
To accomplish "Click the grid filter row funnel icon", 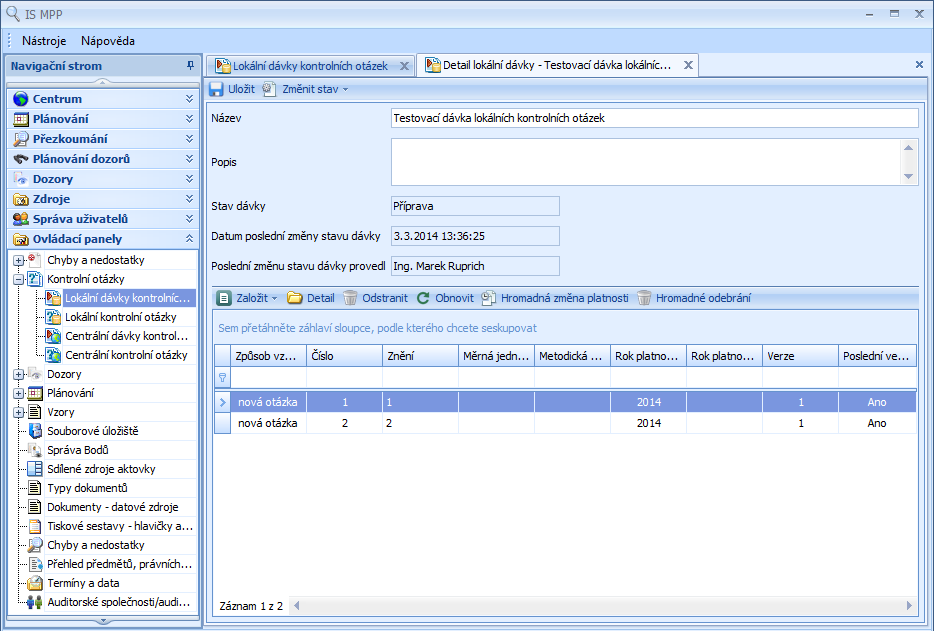I will pos(222,377).
